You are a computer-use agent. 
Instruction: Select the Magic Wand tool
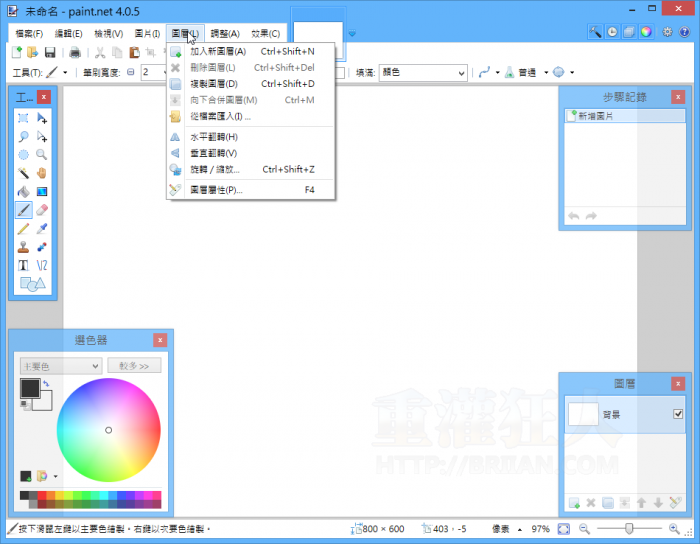23,173
